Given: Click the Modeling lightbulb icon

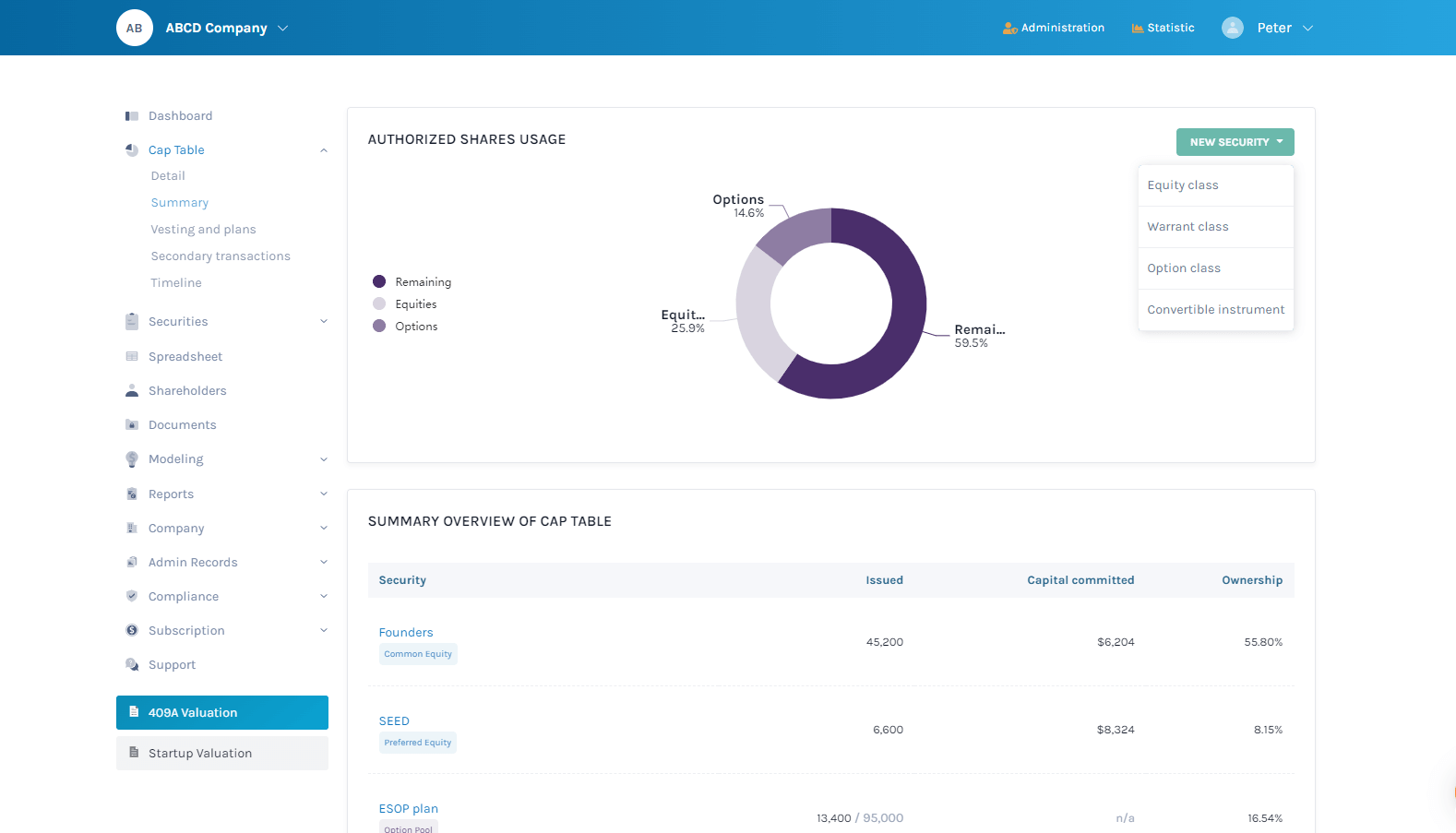Looking at the screenshot, I should (x=132, y=459).
